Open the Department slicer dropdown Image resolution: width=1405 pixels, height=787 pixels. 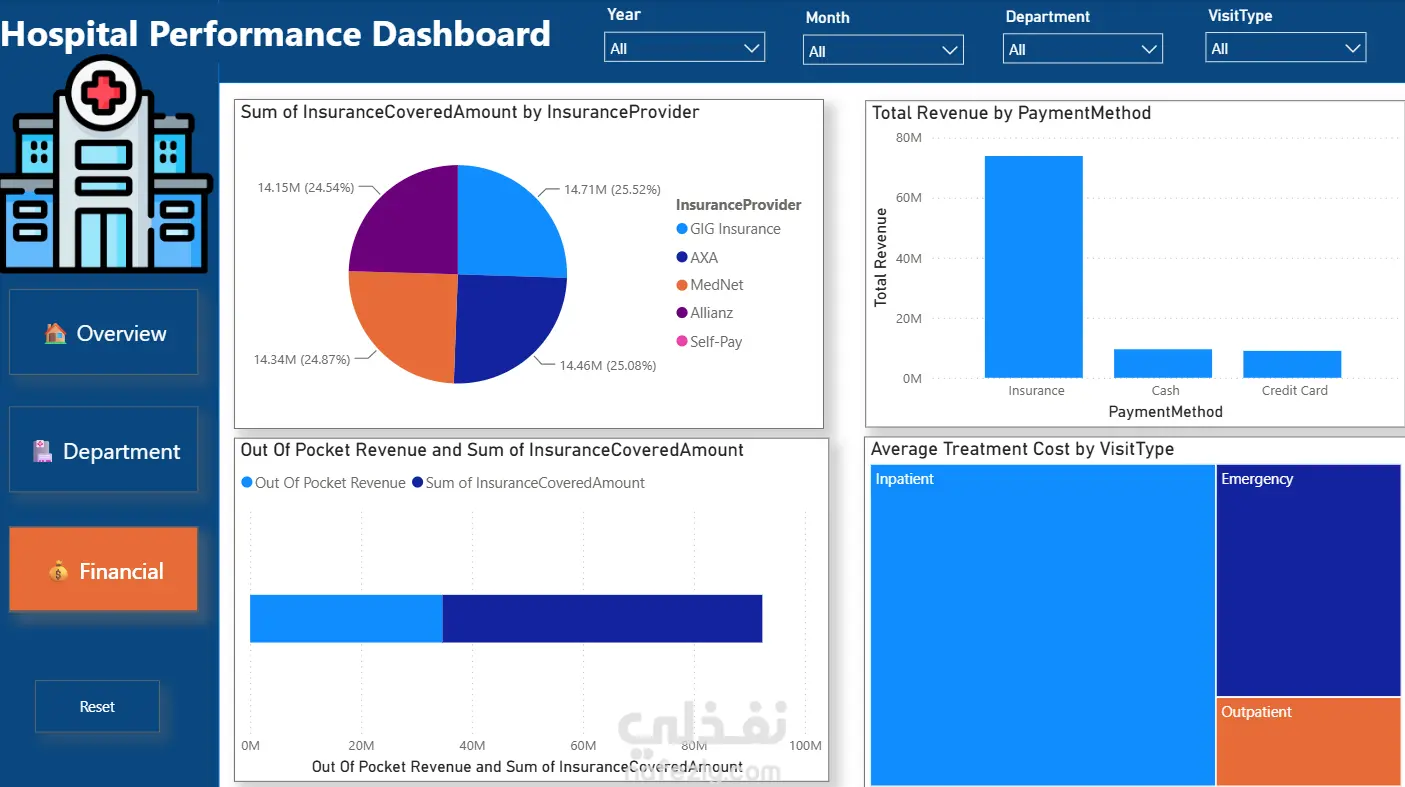click(x=1083, y=49)
